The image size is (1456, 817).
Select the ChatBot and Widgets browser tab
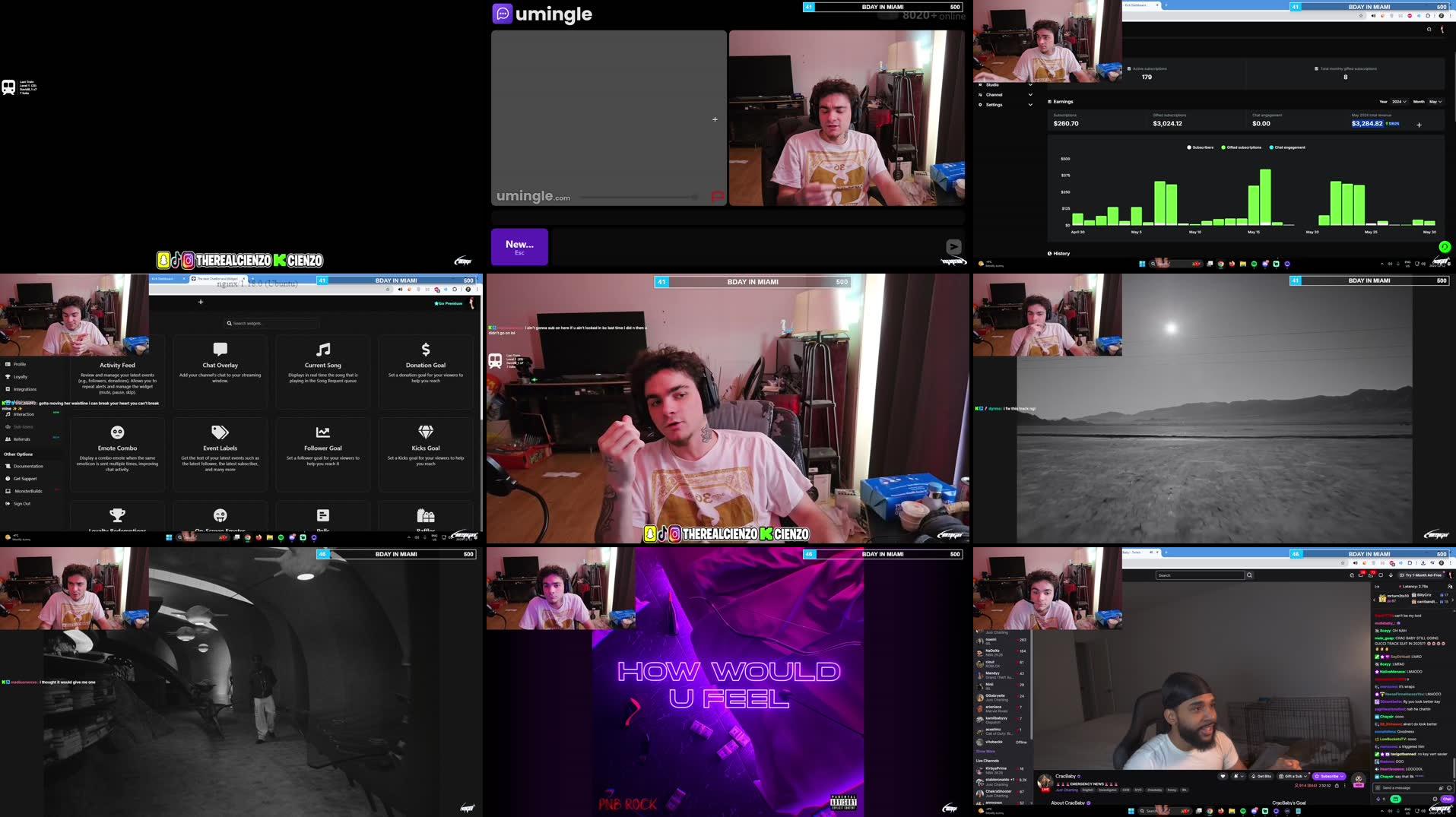[x=217, y=280]
